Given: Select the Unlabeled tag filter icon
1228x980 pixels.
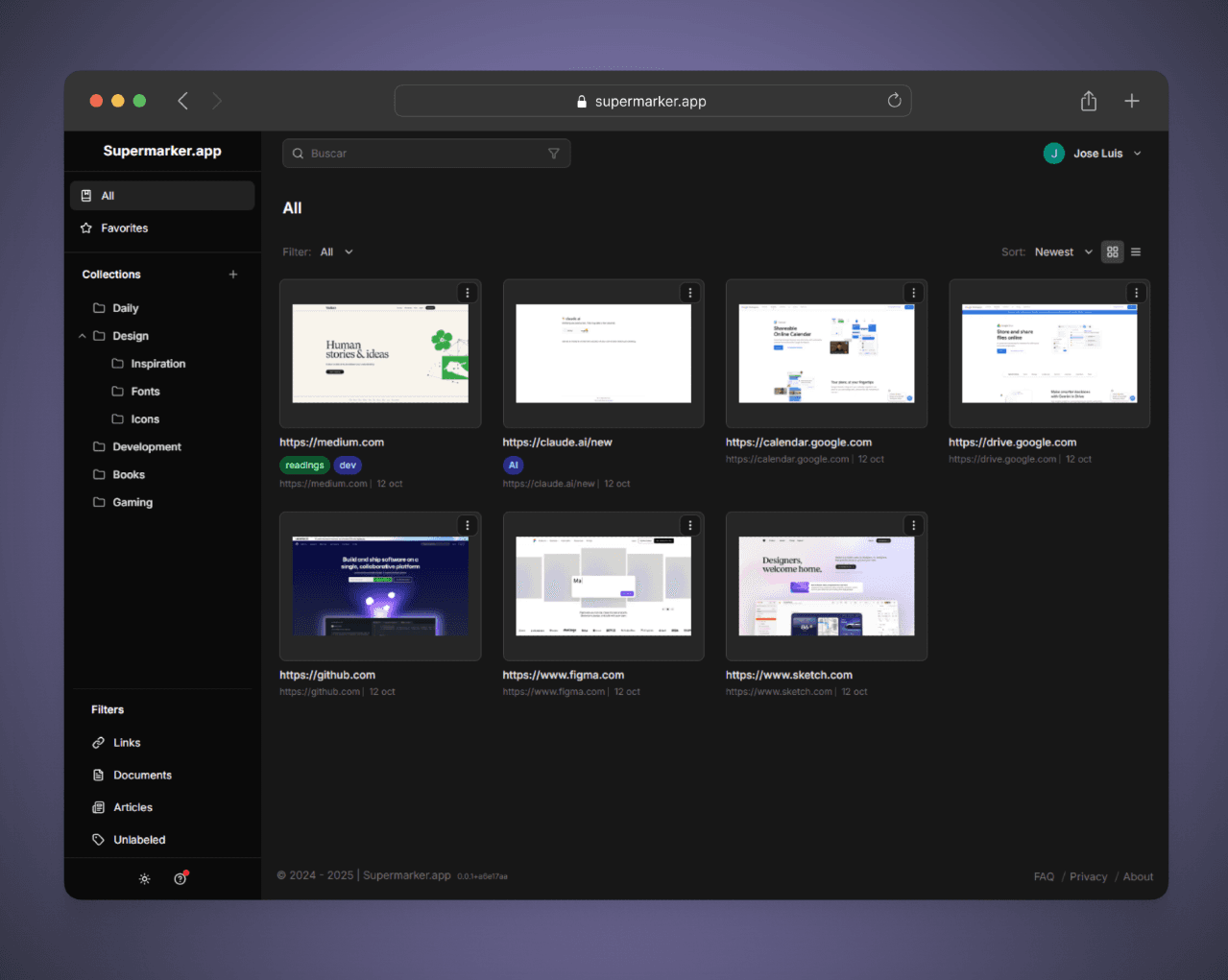Looking at the screenshot, I should click(x=98, y=839).
